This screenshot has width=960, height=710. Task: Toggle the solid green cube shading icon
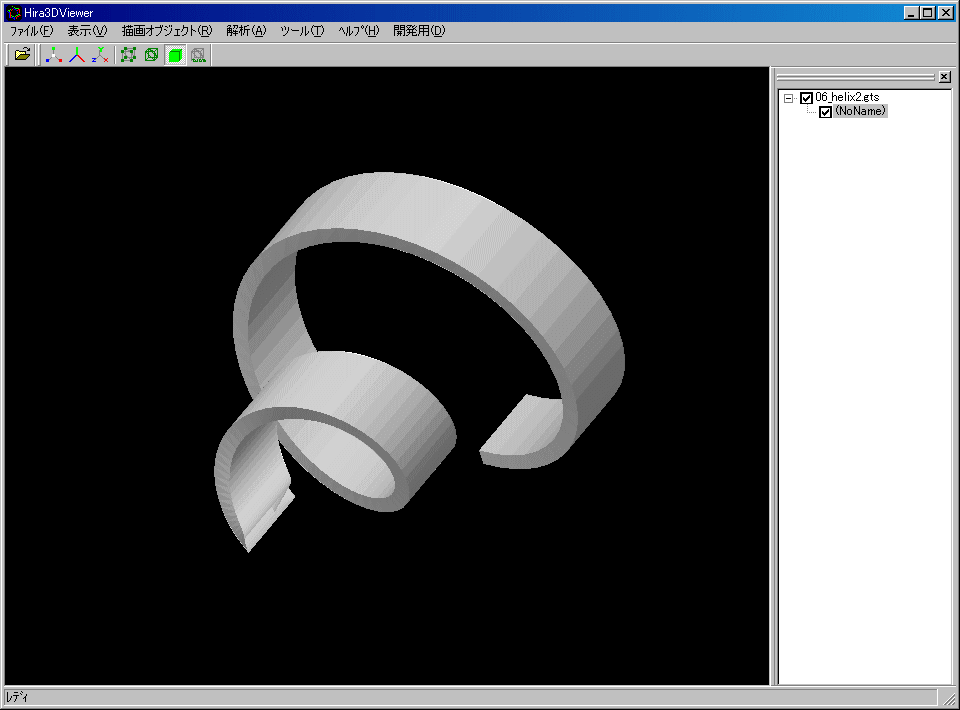tap(175, 55)
